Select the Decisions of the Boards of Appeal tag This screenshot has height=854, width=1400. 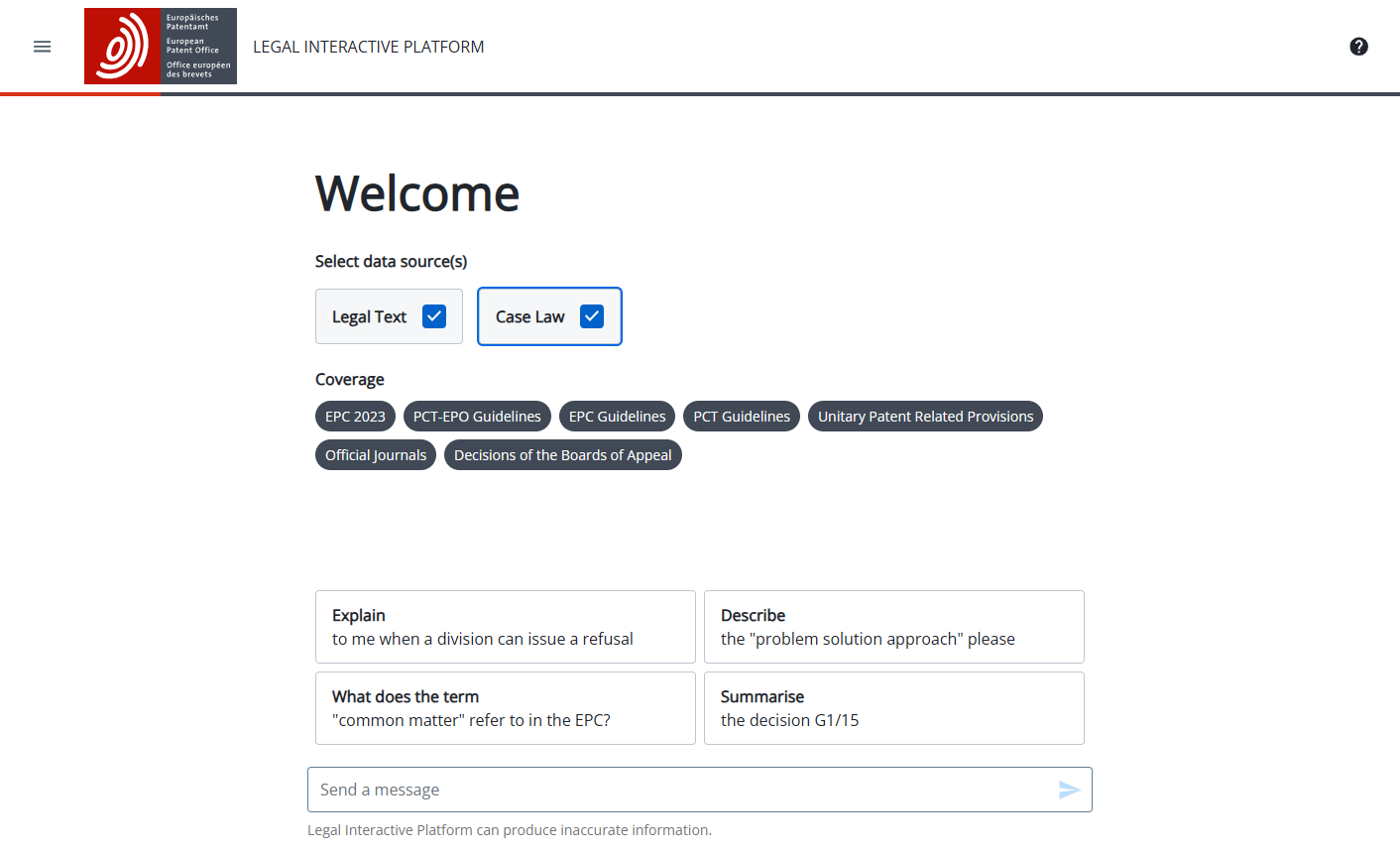point(562,454)
